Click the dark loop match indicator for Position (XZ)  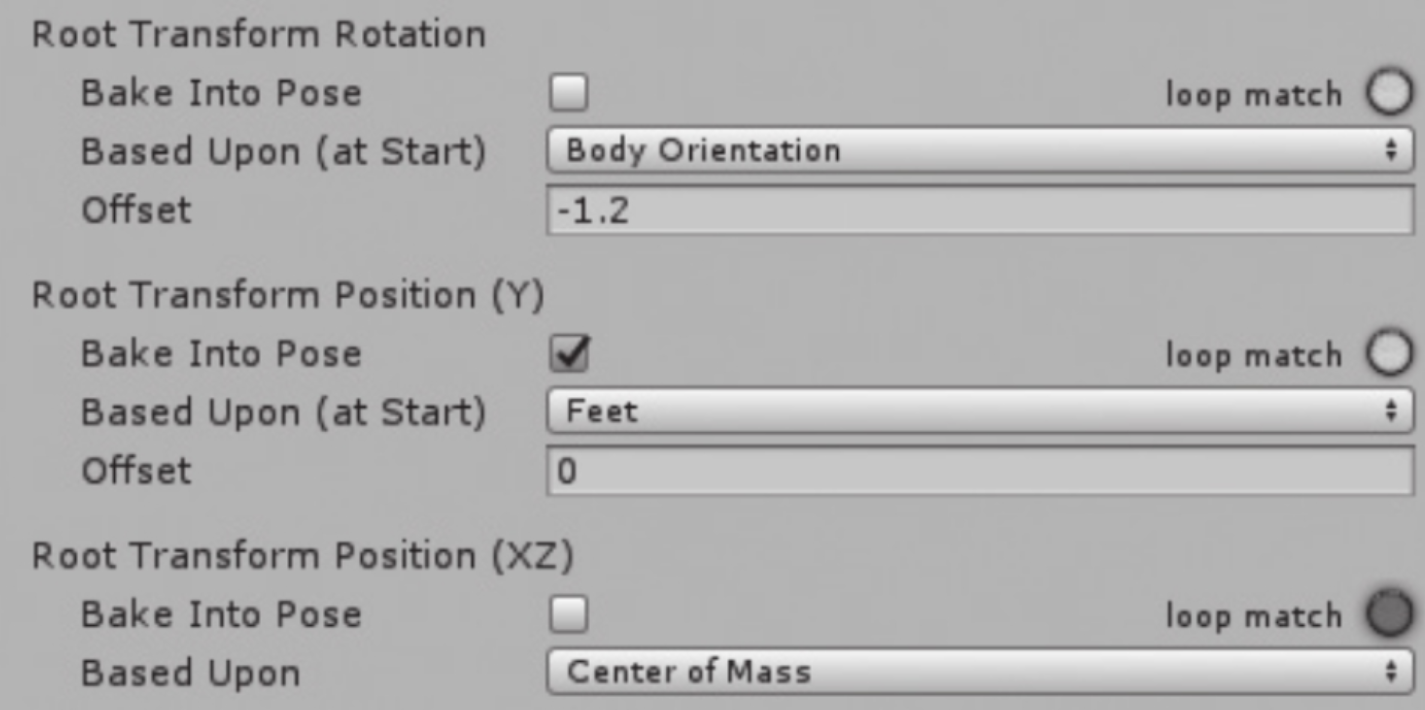pos(1391,614)
